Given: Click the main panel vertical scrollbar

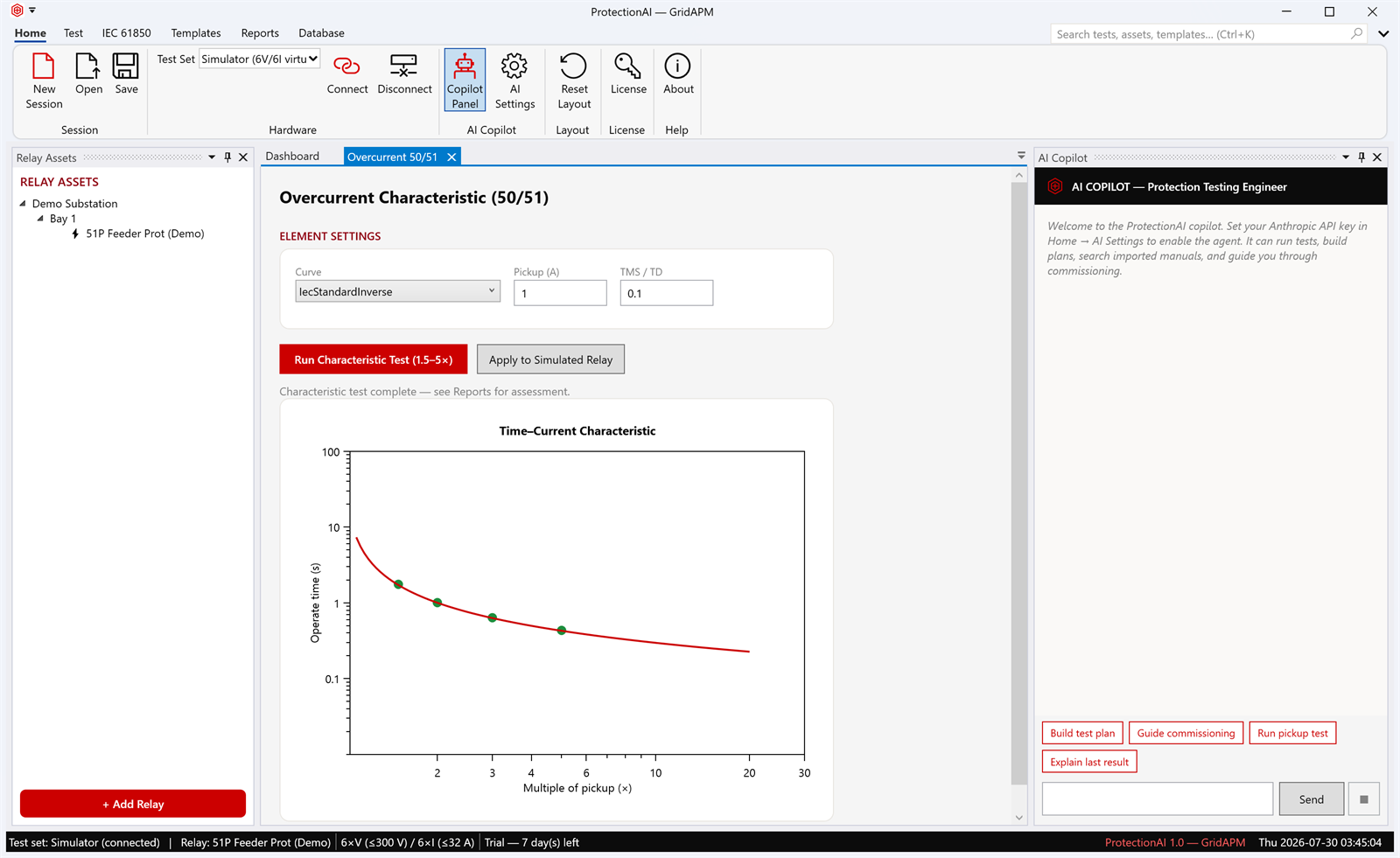Looking at the screenshot, I should coord(1018,483).
